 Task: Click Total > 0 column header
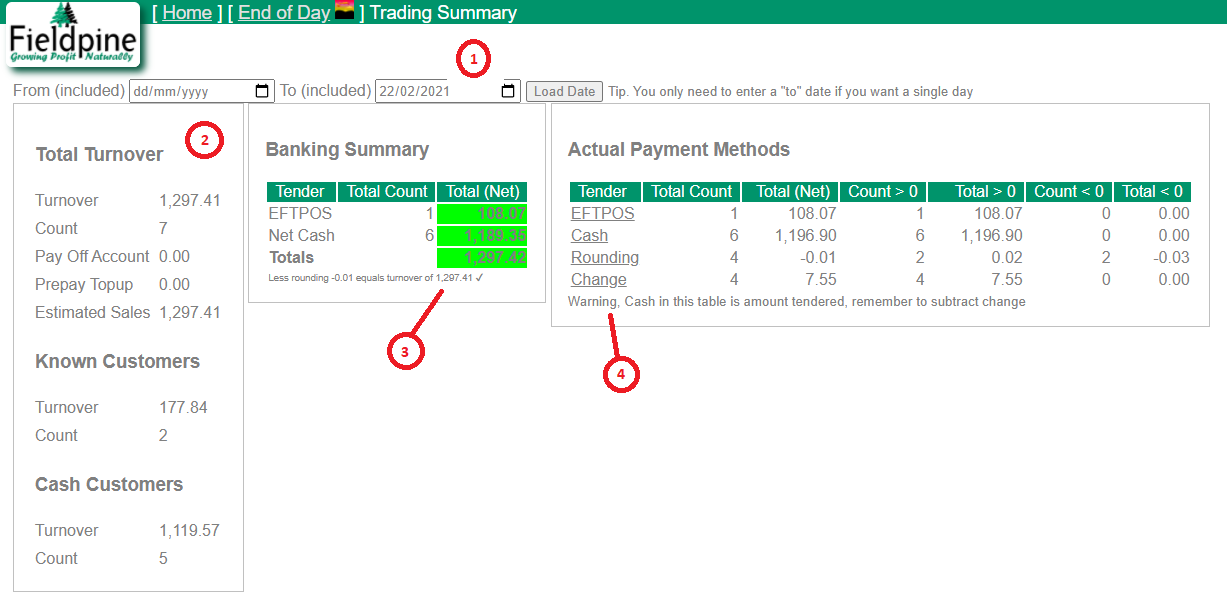point(976,191)
